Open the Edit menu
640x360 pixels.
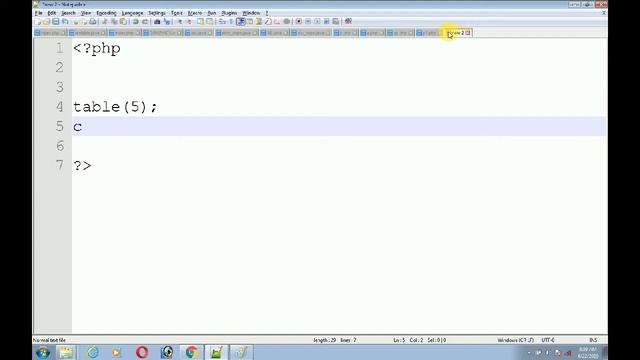coord(51,13)
